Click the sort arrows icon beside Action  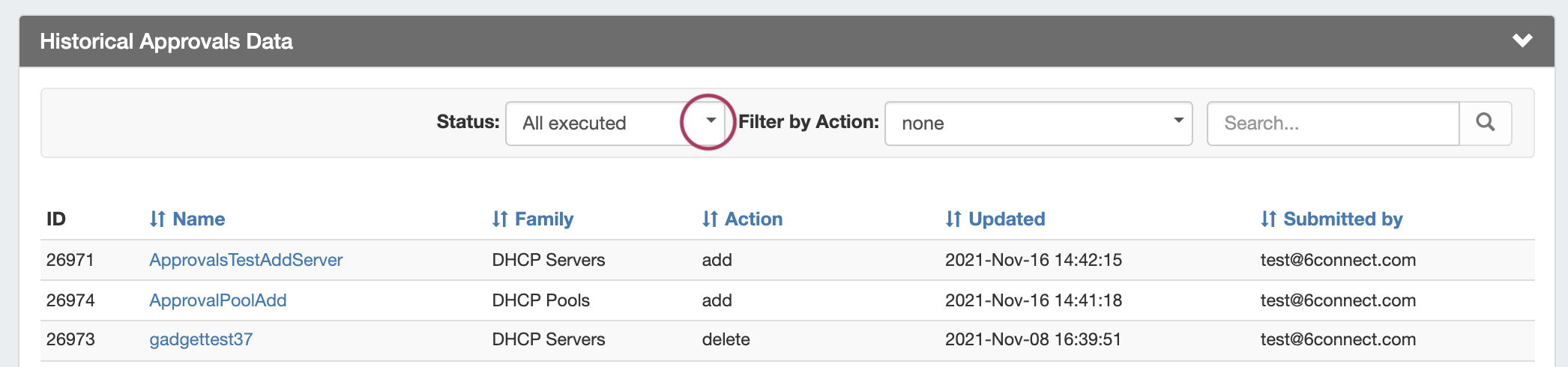click(710, 219)
